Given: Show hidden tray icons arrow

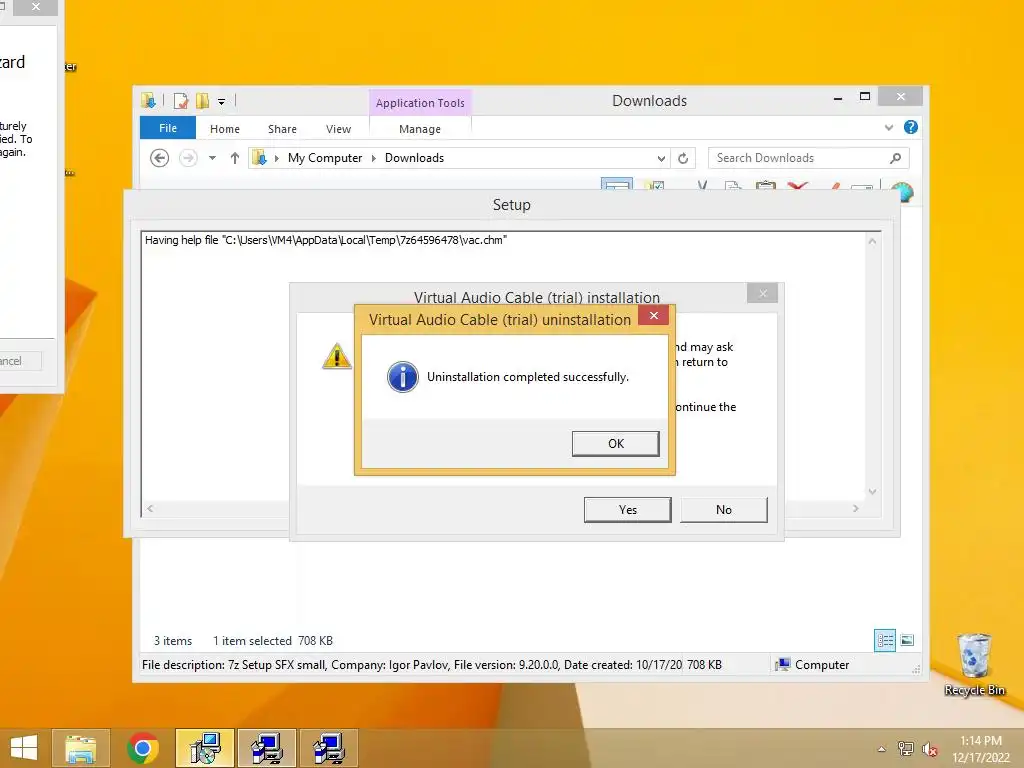Looking at the screenshot, I should [882, 749].
